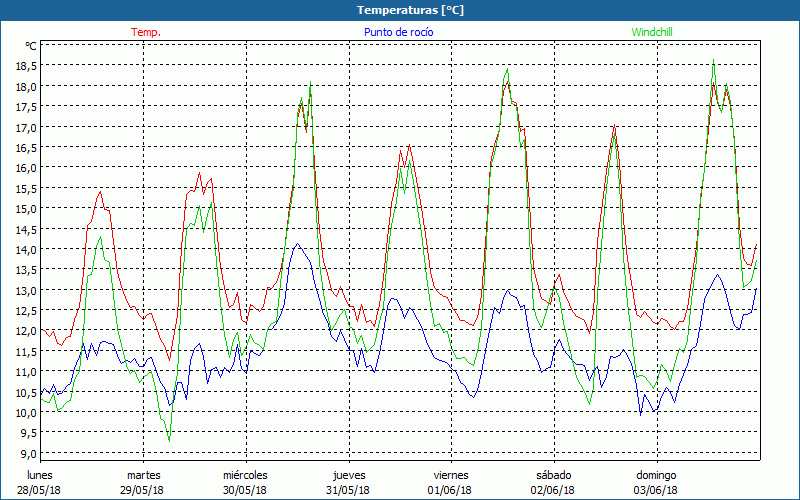Click the '18,5' y-axis value
The image size is (800, 500).
tap(26, 65)
